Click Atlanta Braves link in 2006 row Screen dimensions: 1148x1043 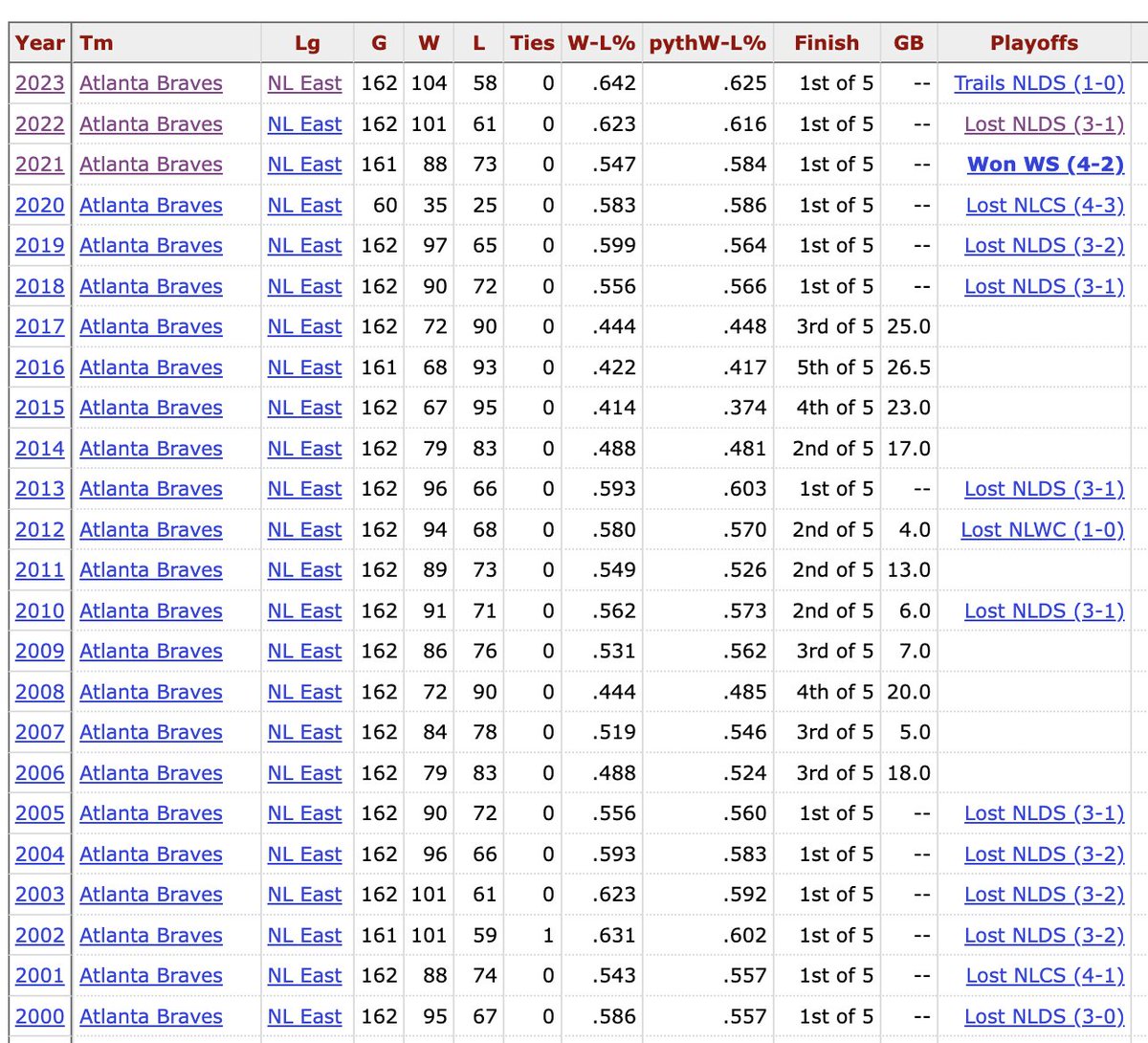[151, 773]
